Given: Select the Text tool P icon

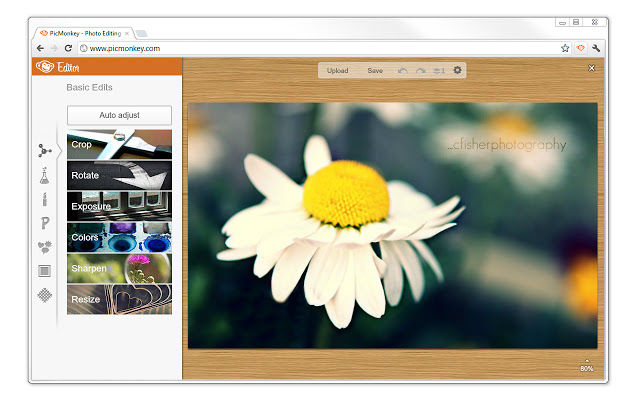Looking at the screenshot, I should (45, 223).
